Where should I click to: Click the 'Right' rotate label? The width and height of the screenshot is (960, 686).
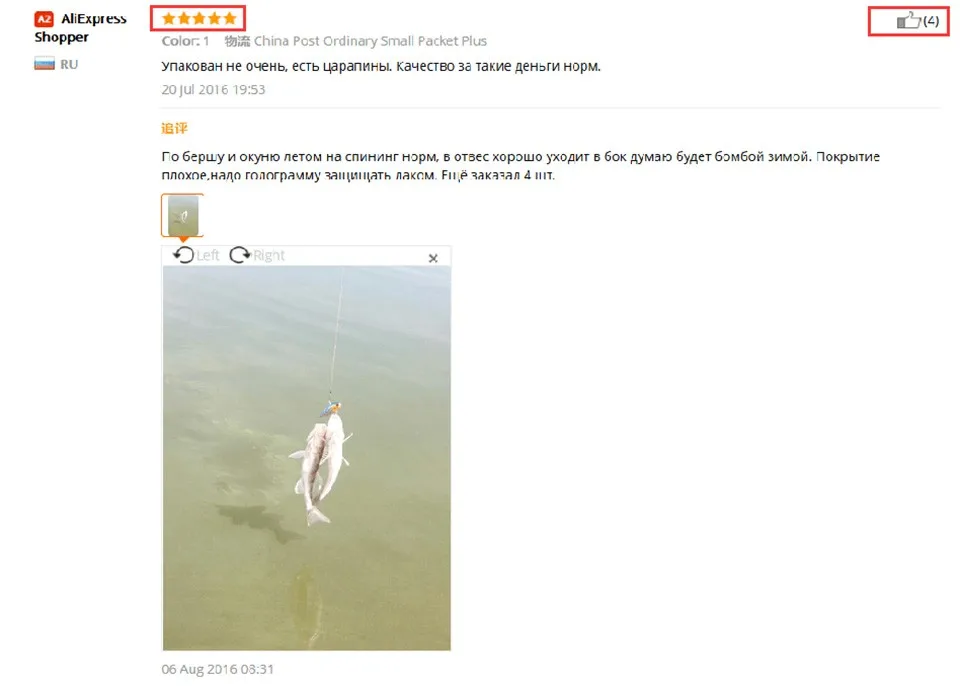click(269, 255)
